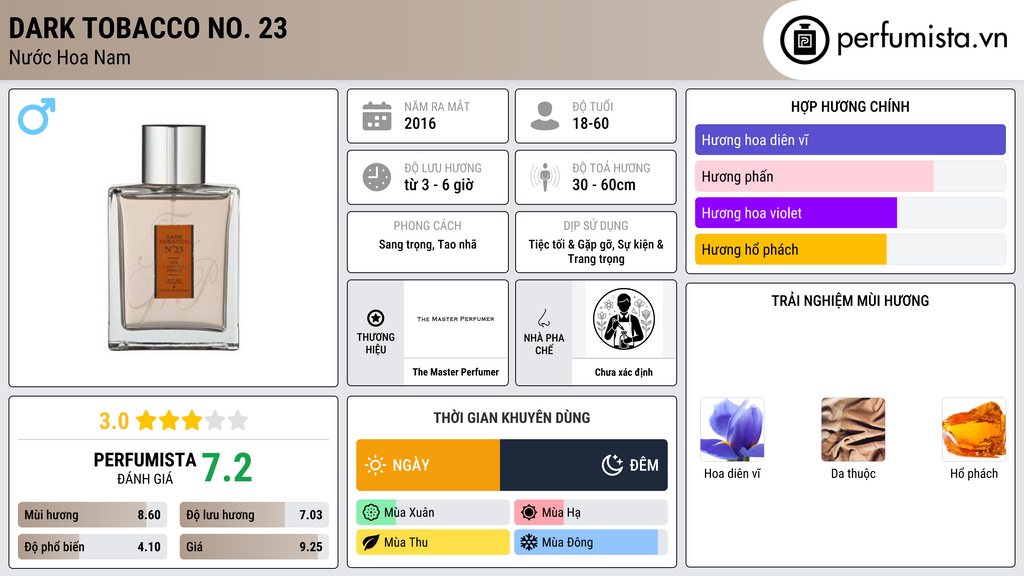Click the summer sun icon in Mùa Hạ
The image size is (1024, 576).
(x=529, y=513)
